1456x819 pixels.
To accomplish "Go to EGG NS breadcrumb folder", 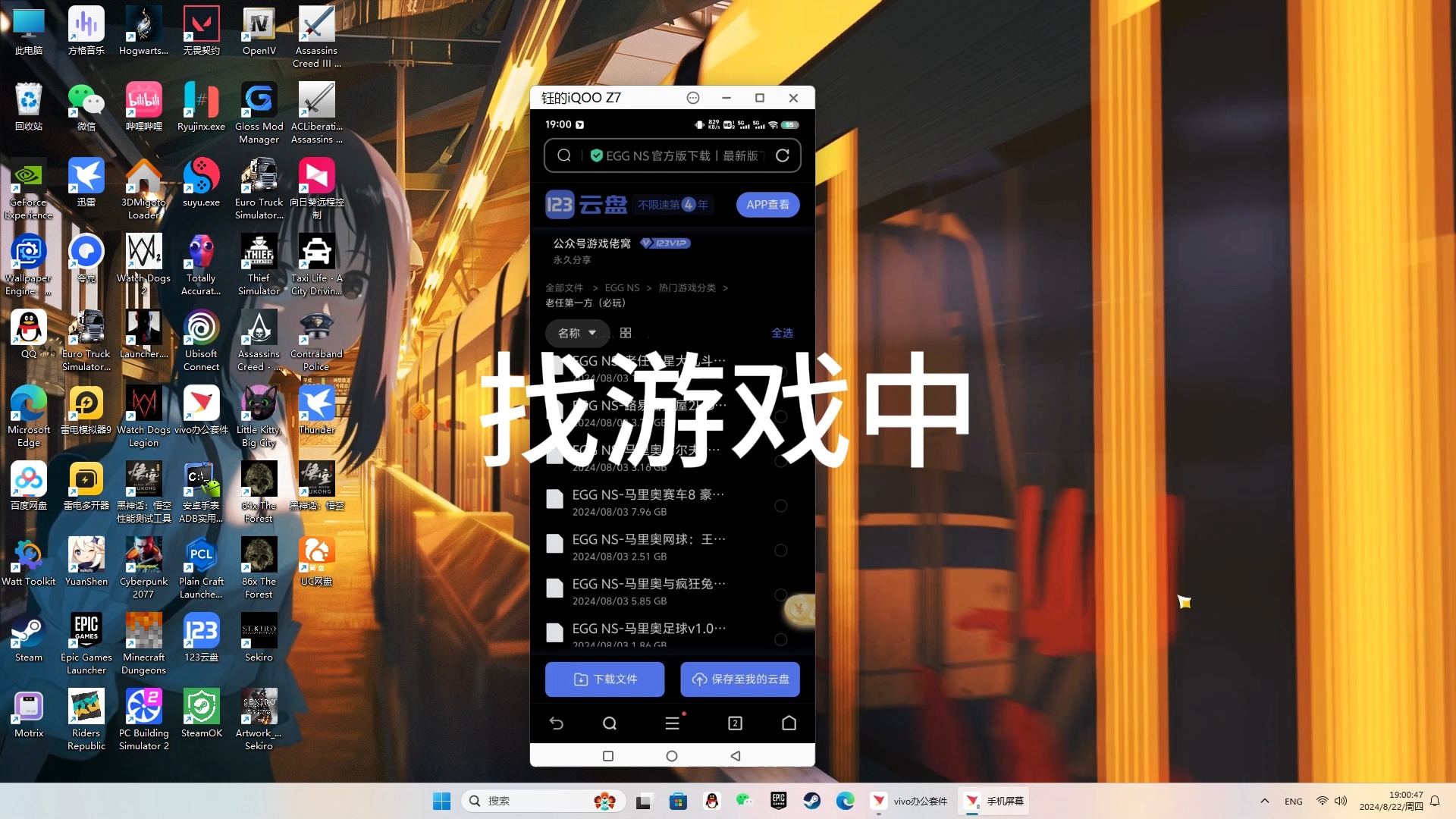I will [x=622, y=288].
